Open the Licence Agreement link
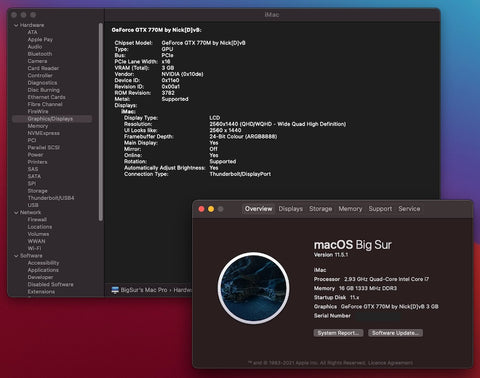Screen dimensions: 480x378 390,363
